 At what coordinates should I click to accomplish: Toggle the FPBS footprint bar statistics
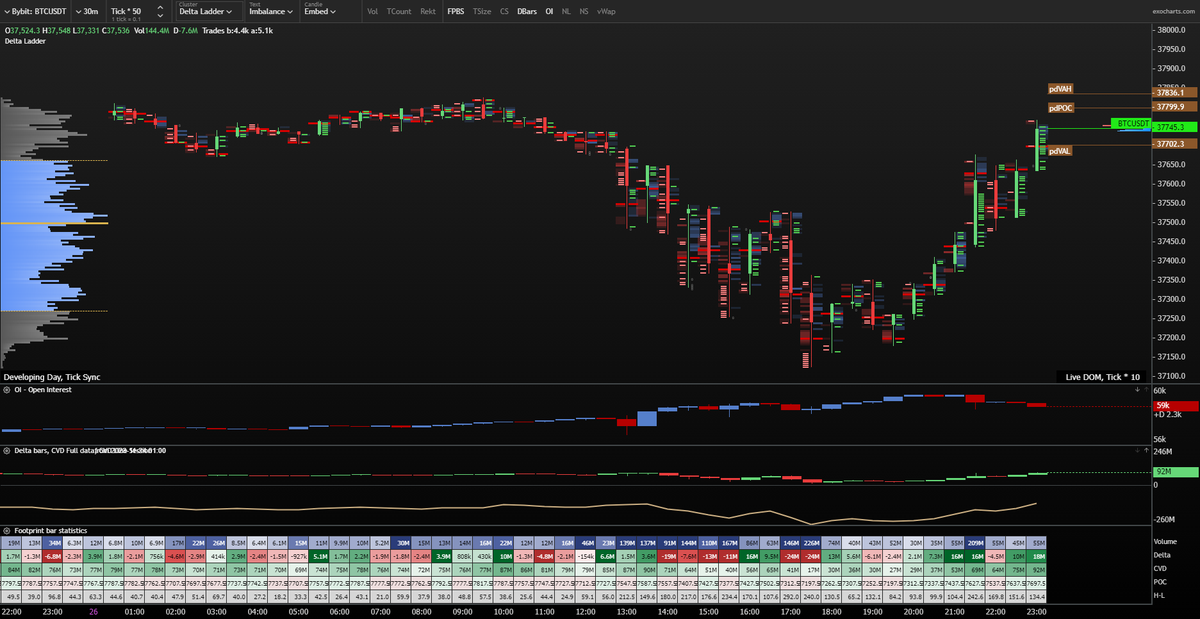click(455, 12)
